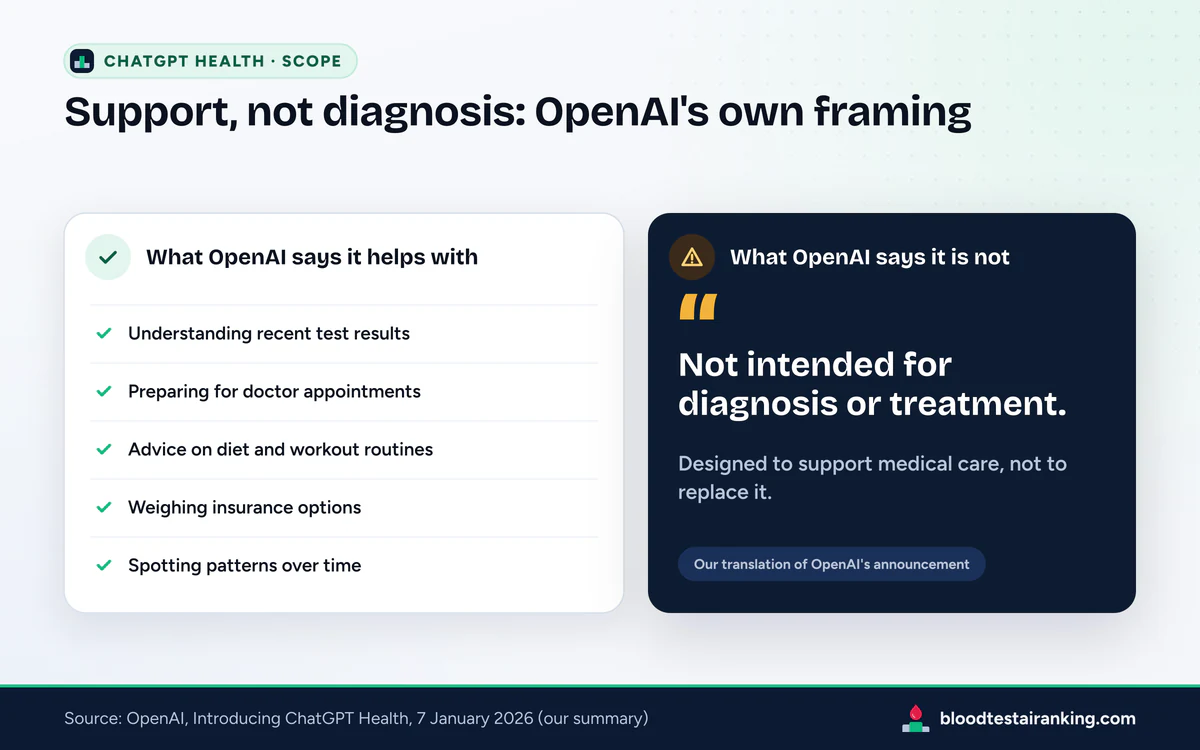Click checkmark beside Preparing for doctor appointments

coord(103,391)
